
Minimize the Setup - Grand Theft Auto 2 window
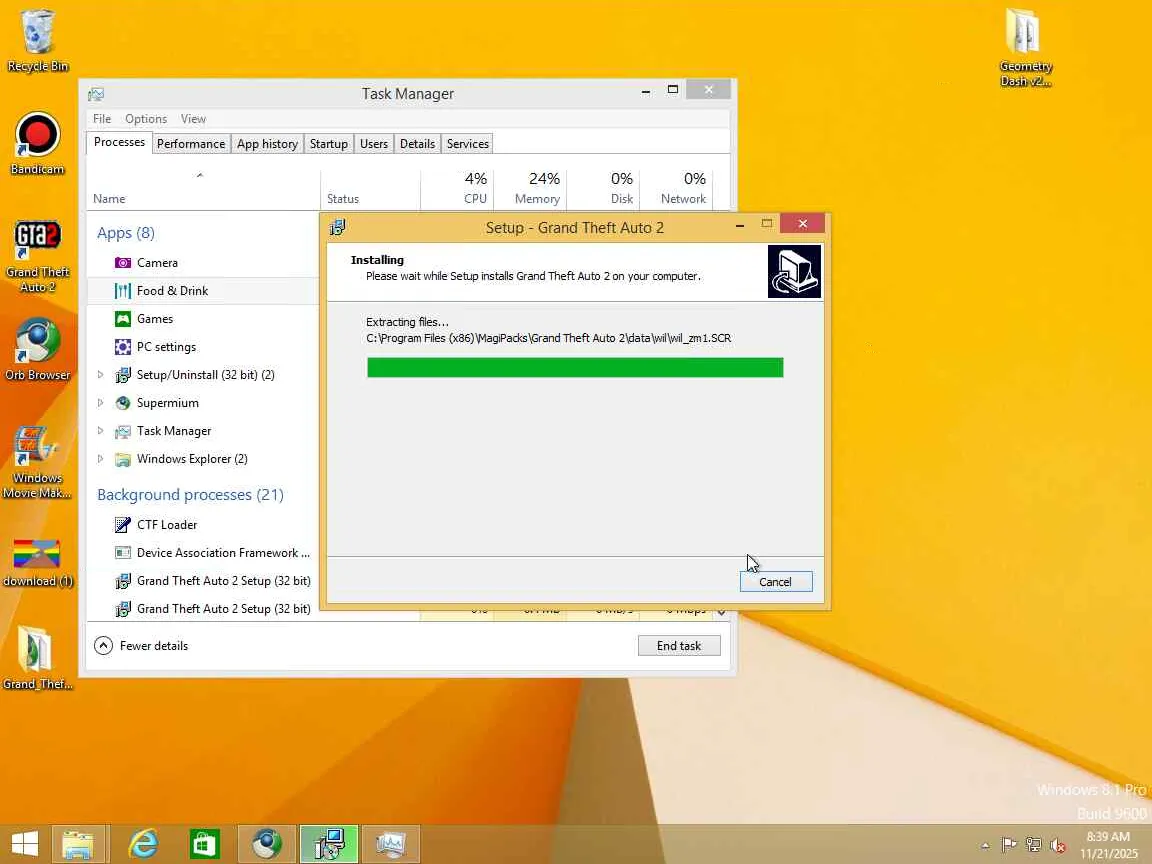coord(740,224)
